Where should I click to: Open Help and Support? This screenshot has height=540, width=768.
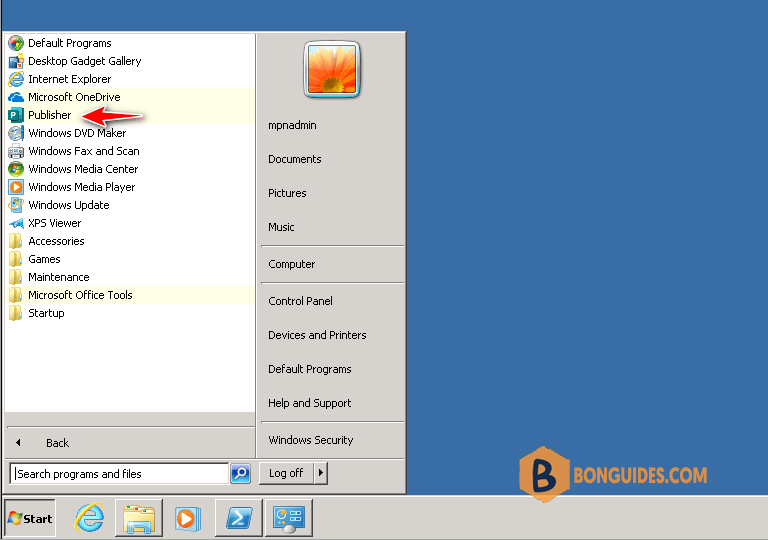332,403
